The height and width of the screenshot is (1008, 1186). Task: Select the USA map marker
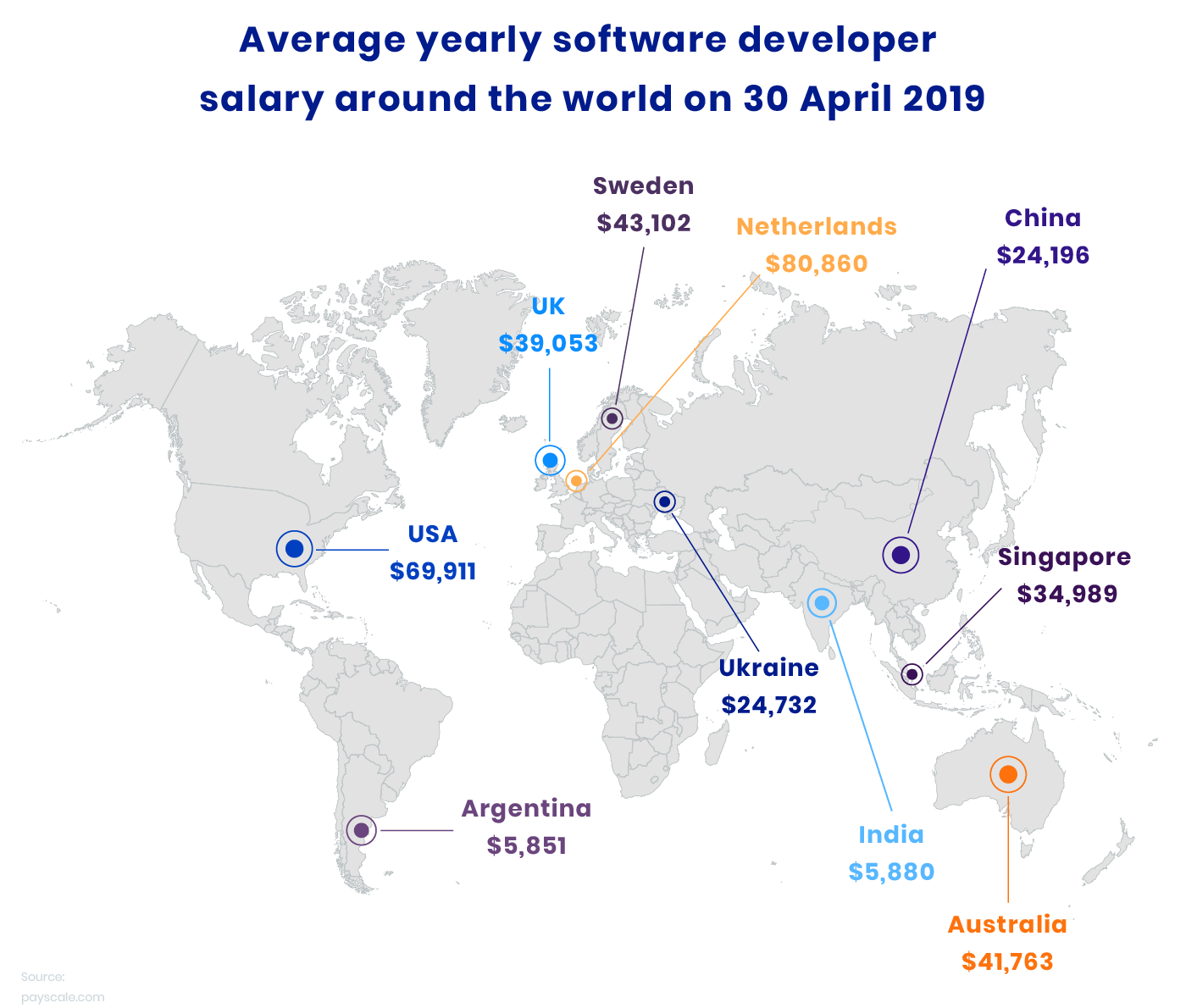[293, 550]
